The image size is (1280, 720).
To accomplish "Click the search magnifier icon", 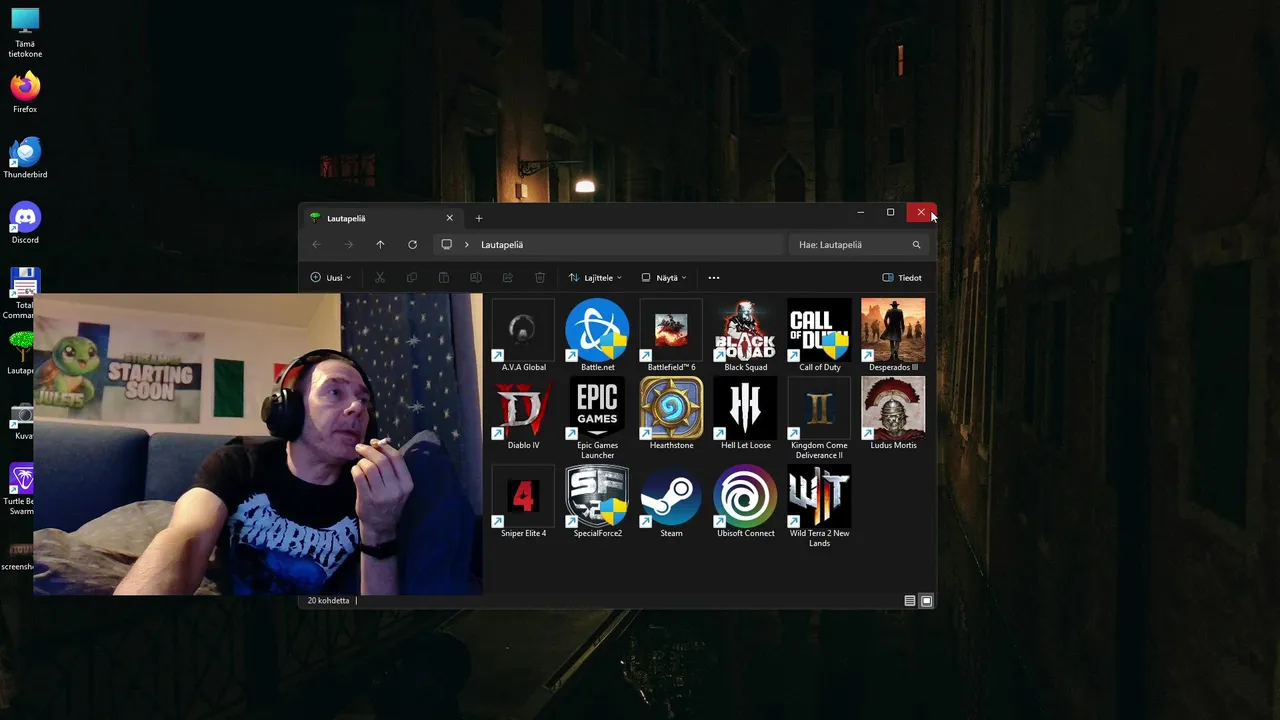I will (x=916, y=244).
